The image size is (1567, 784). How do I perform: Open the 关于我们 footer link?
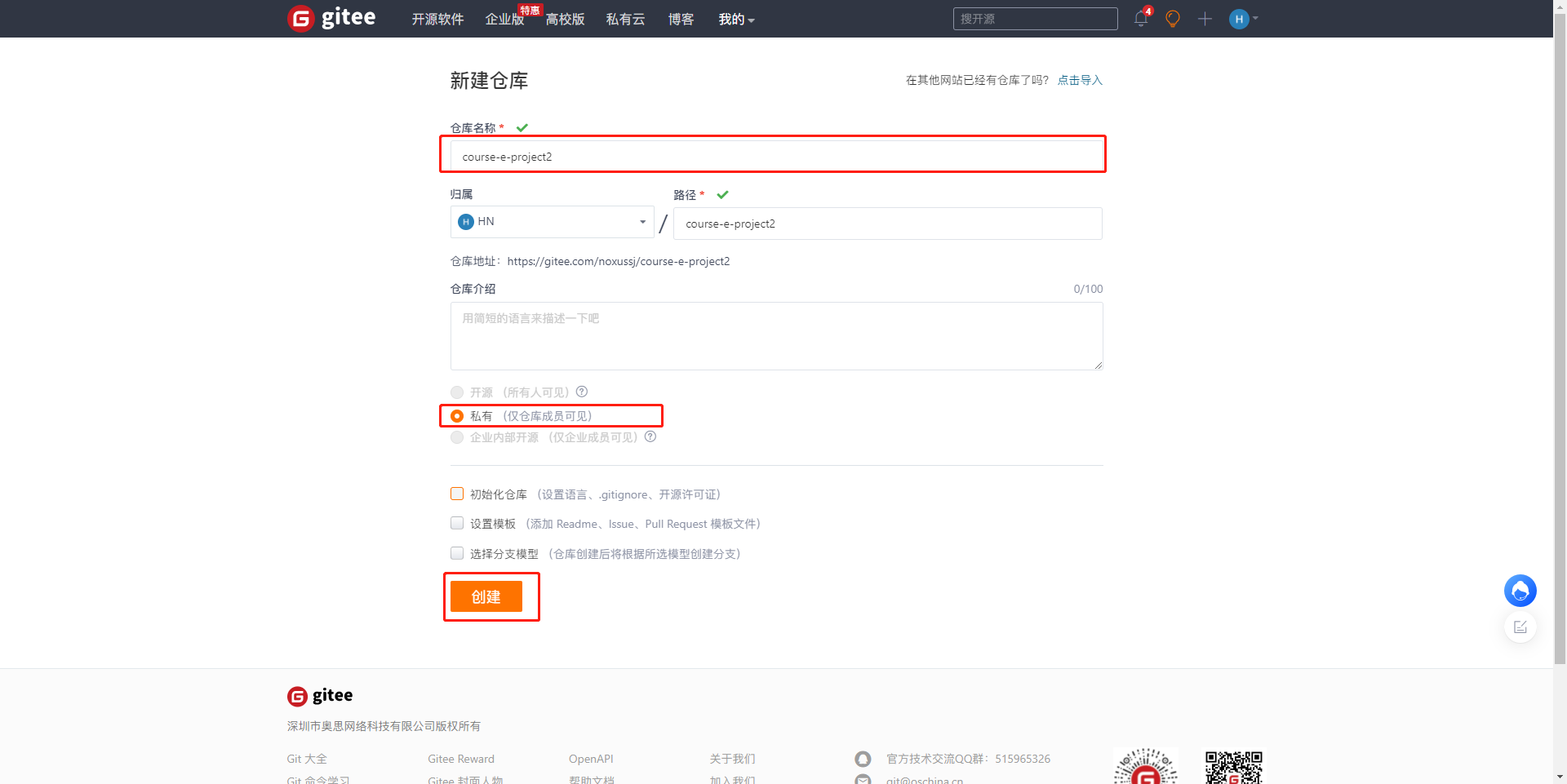tap(732, 759)
